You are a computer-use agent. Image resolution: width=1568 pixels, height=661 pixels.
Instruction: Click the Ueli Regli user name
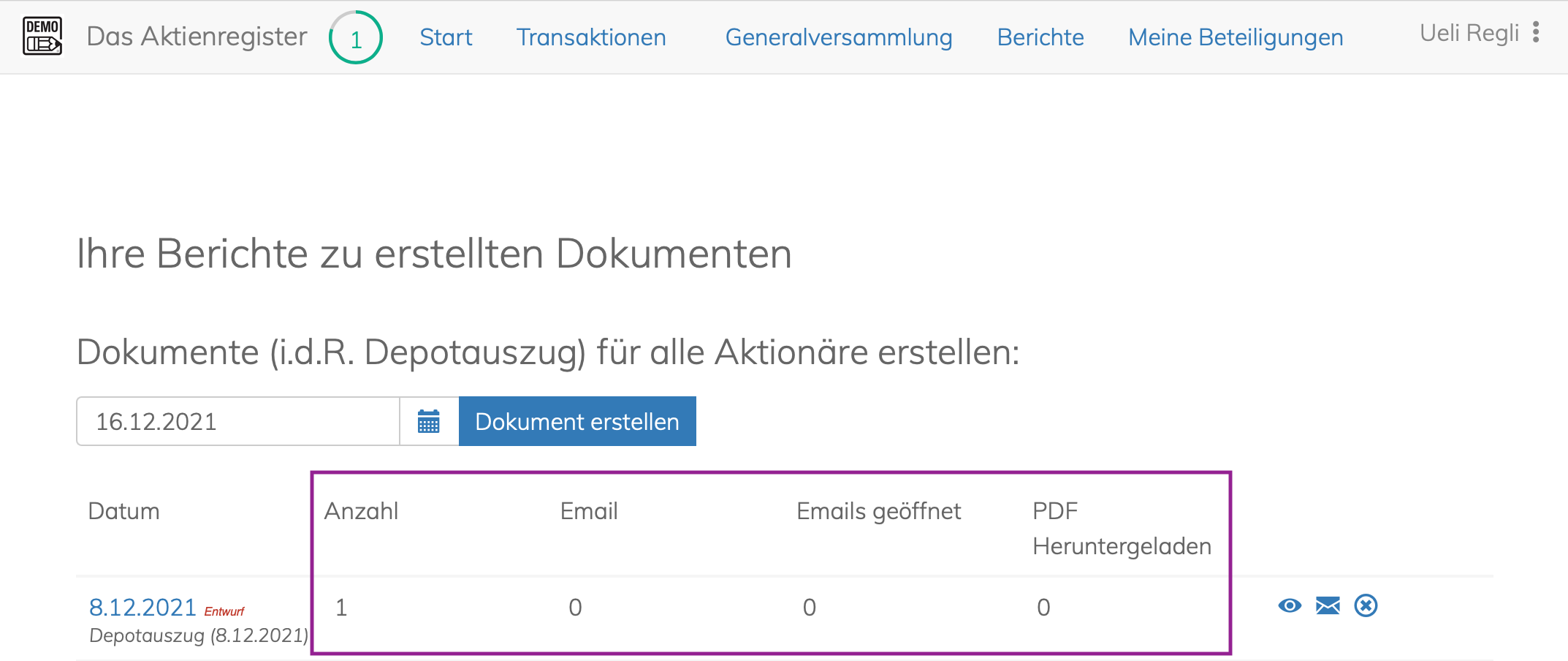pyautogui.click(x=1469, y=33)
